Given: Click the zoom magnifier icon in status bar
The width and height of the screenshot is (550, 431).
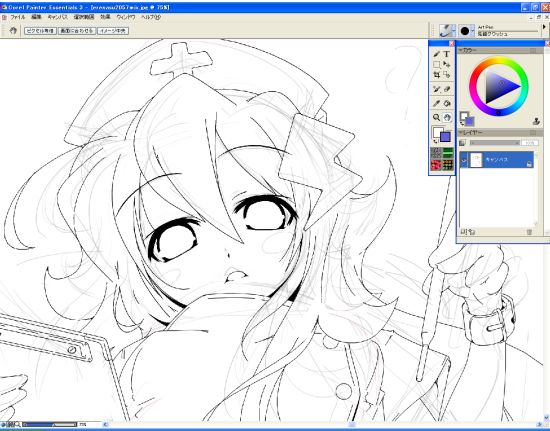Looking at the screenshot, I should [x=18, y=425].
